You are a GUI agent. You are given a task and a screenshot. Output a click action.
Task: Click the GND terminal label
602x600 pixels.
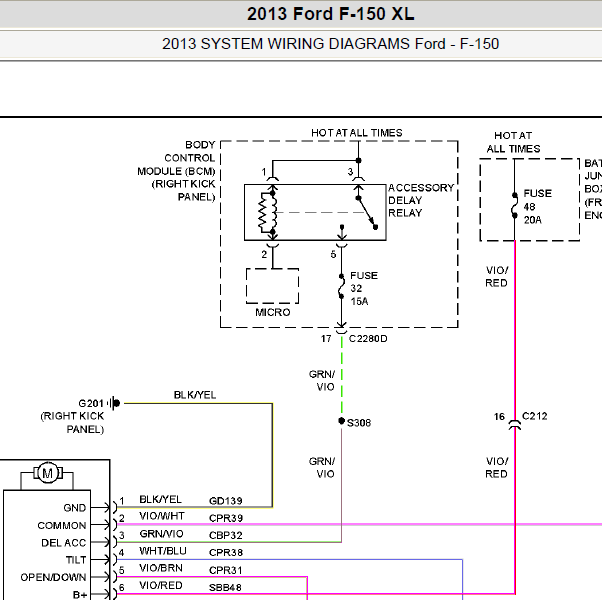pos(74,508)
